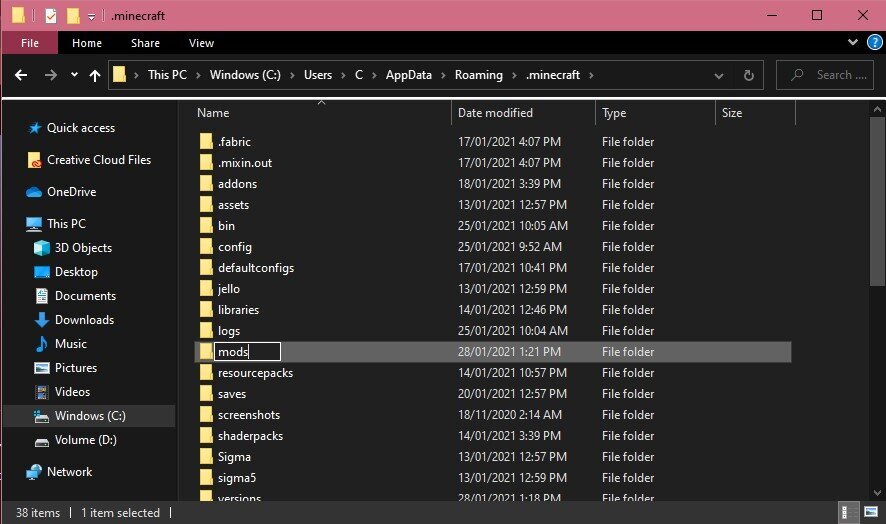Open the File menu tab

[29, 43]
